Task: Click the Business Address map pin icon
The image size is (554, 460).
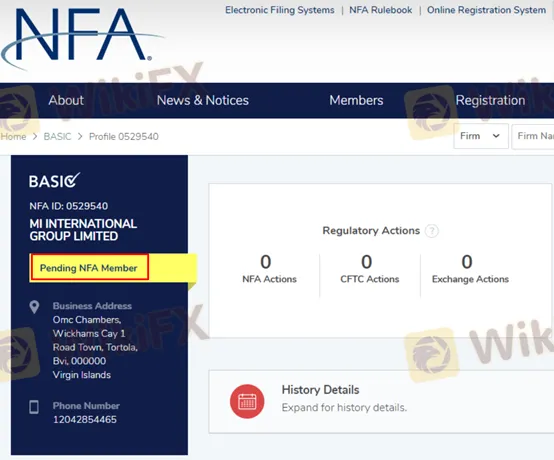Action: [x=34, y=307]
